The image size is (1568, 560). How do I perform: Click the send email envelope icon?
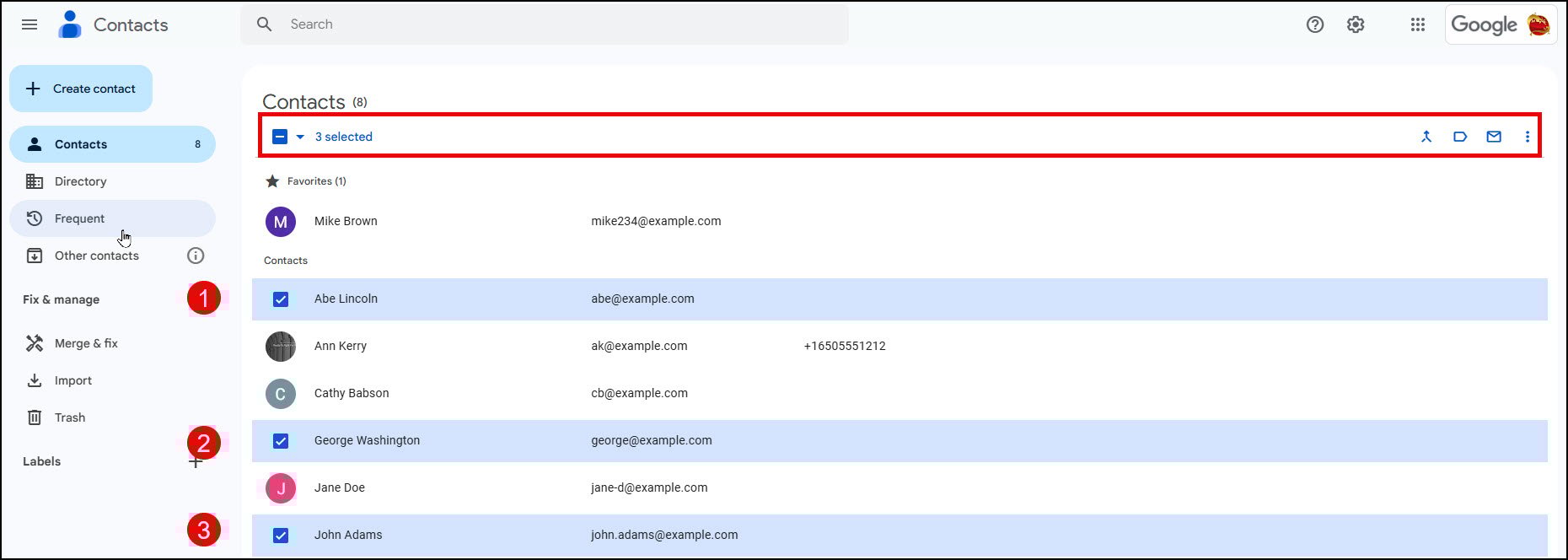click(x=1494, y=137)
